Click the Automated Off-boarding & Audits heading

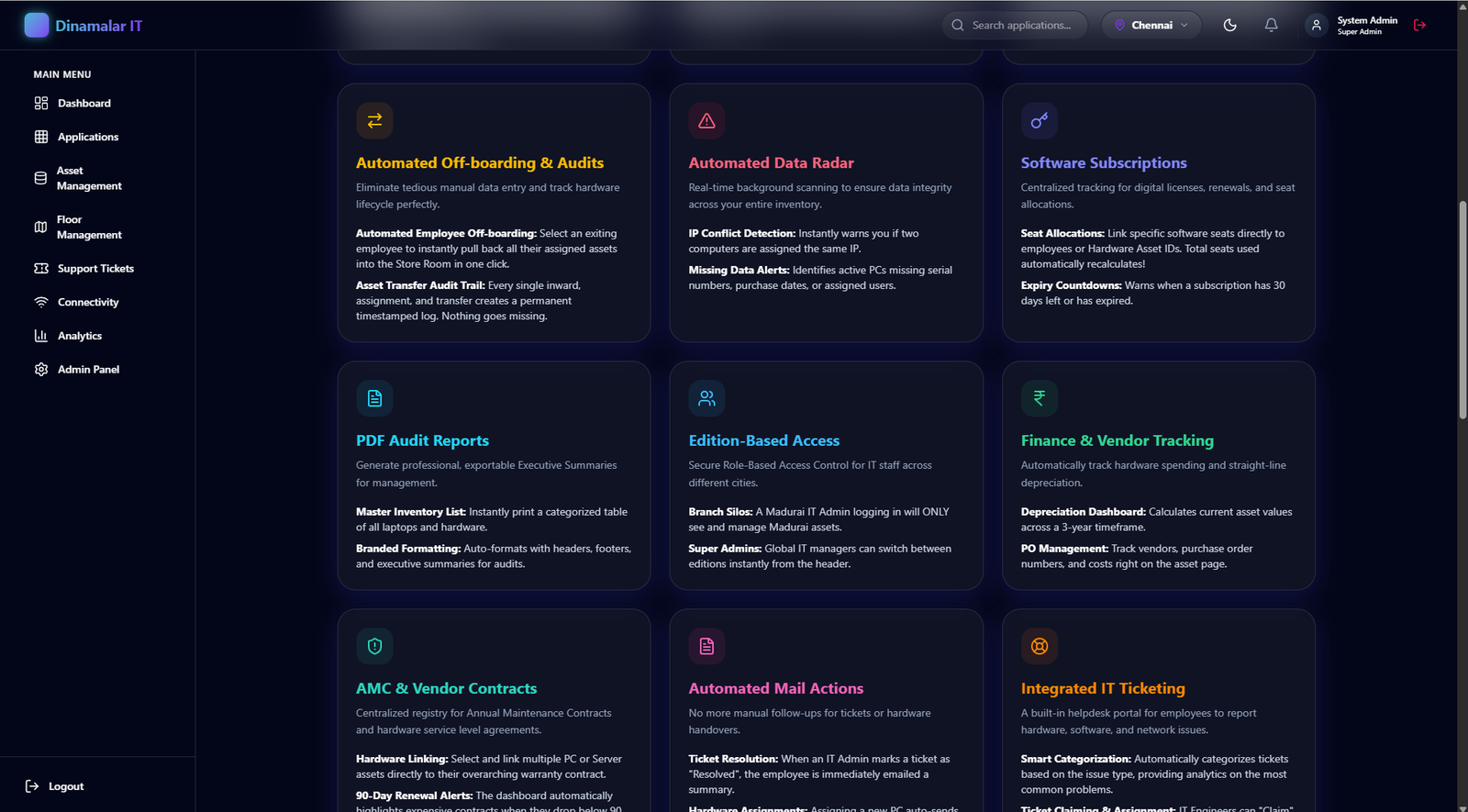pos(480,162)
